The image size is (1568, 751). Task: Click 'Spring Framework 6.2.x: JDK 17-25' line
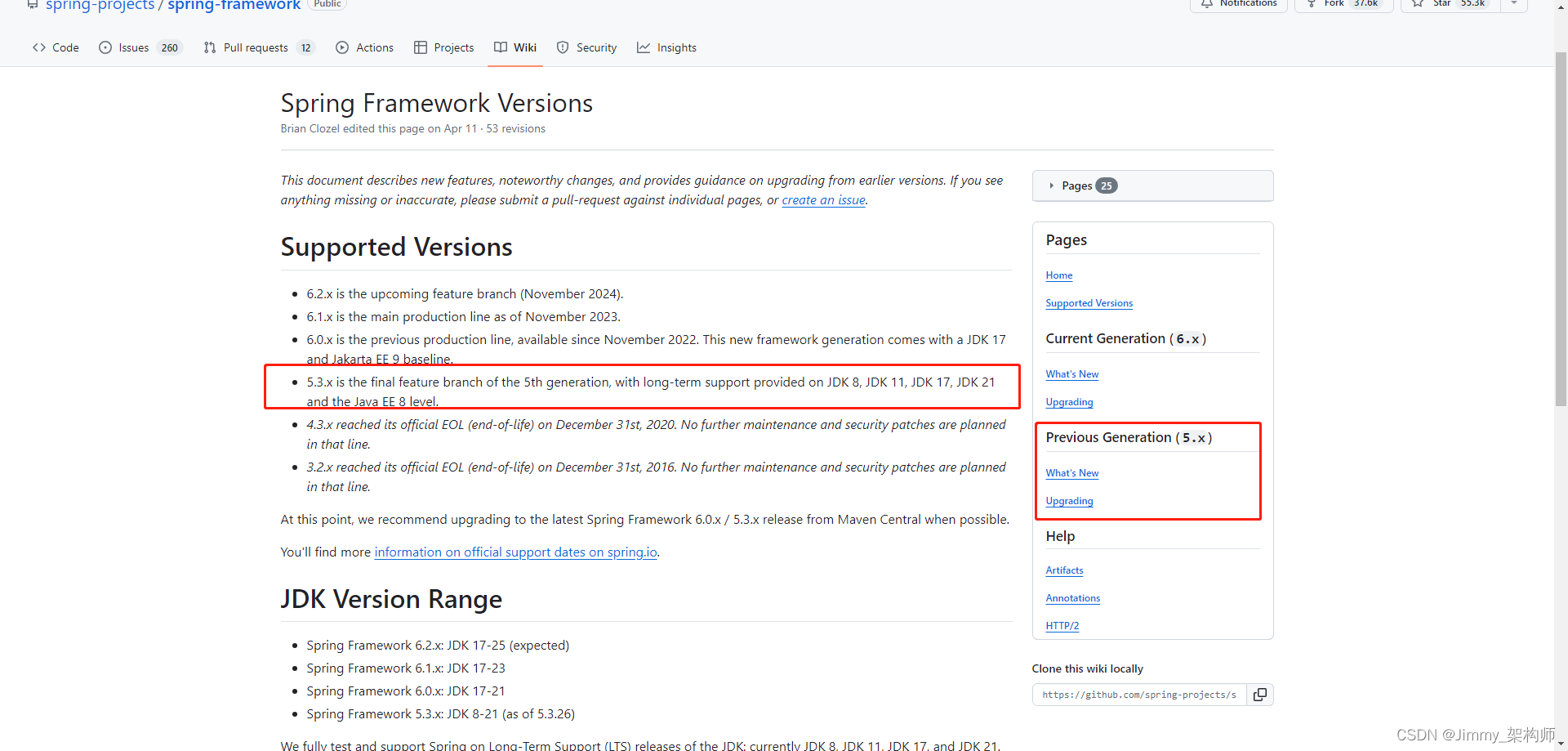point(438,645)
